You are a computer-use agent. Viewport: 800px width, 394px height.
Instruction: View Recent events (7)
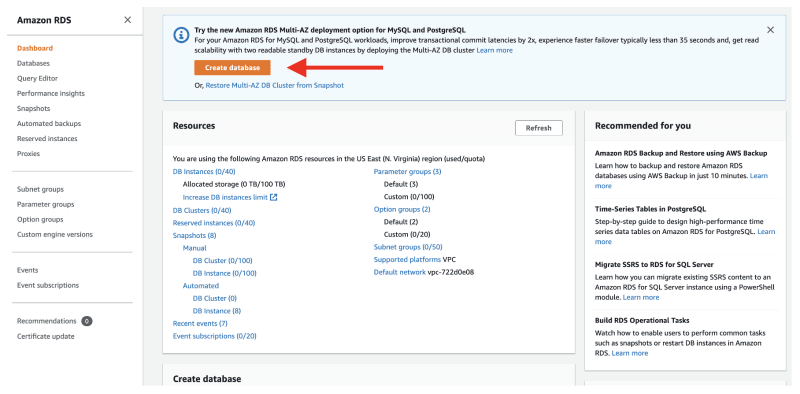coord(200,324)
